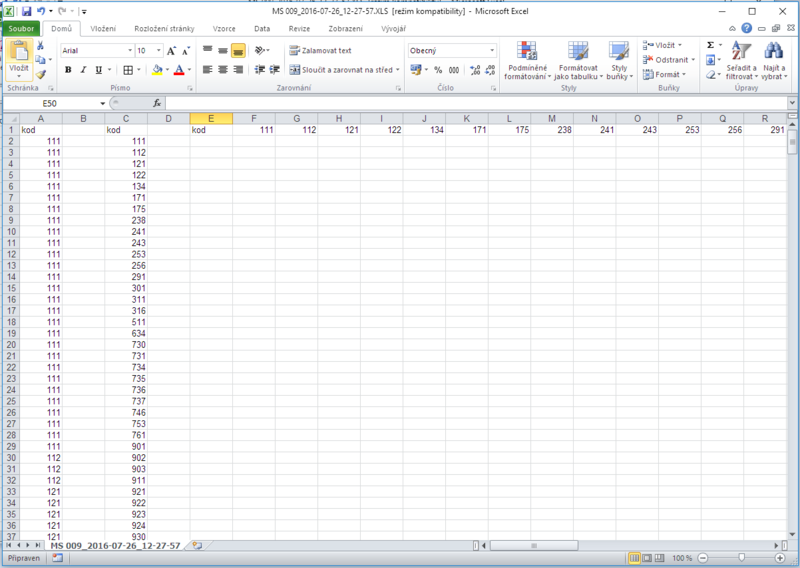800x568 pixels.
Task: Click the Cut scissors icon
Action: pos(40,45)
